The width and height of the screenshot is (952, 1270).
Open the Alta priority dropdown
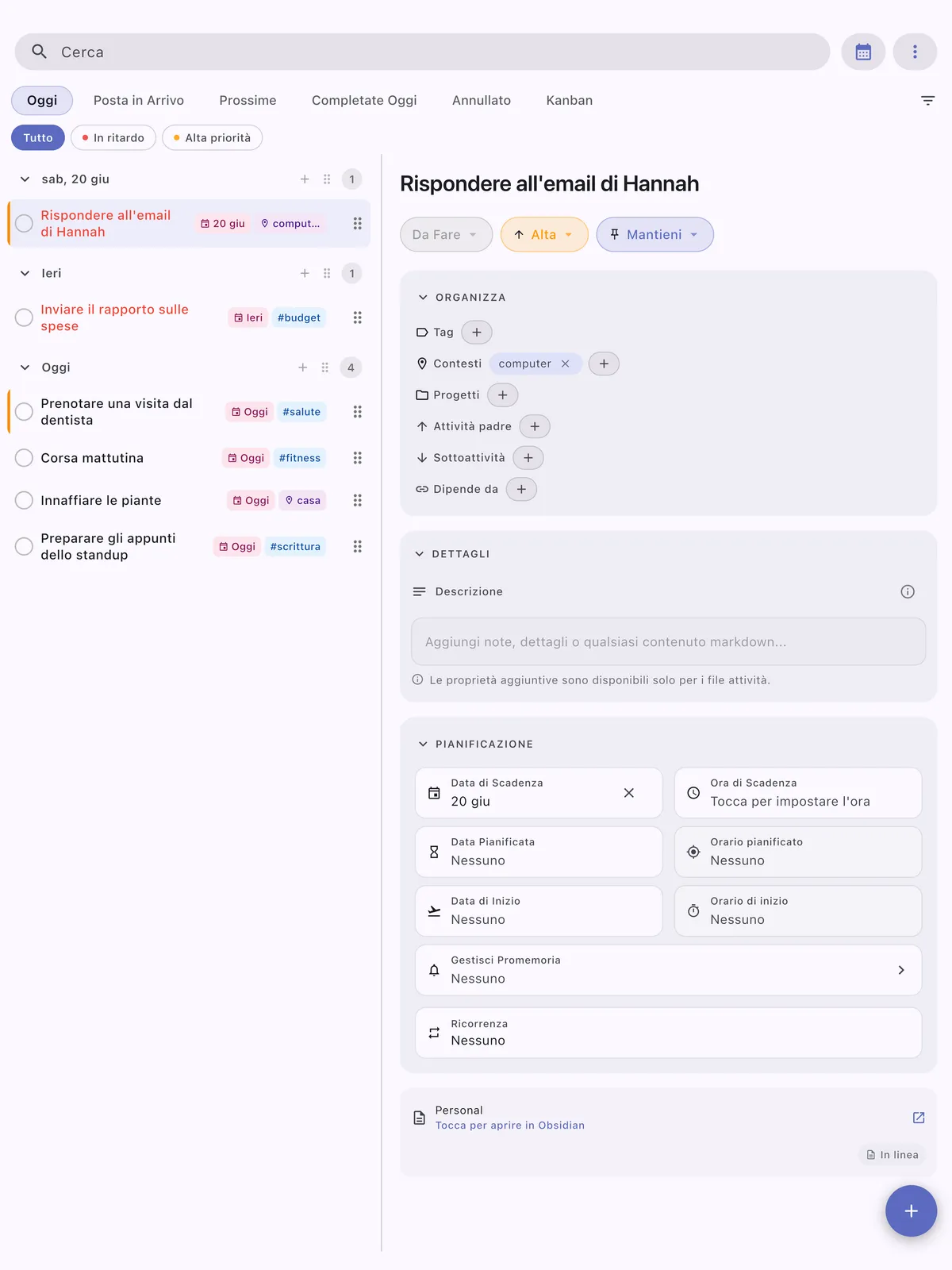point(544,234)
